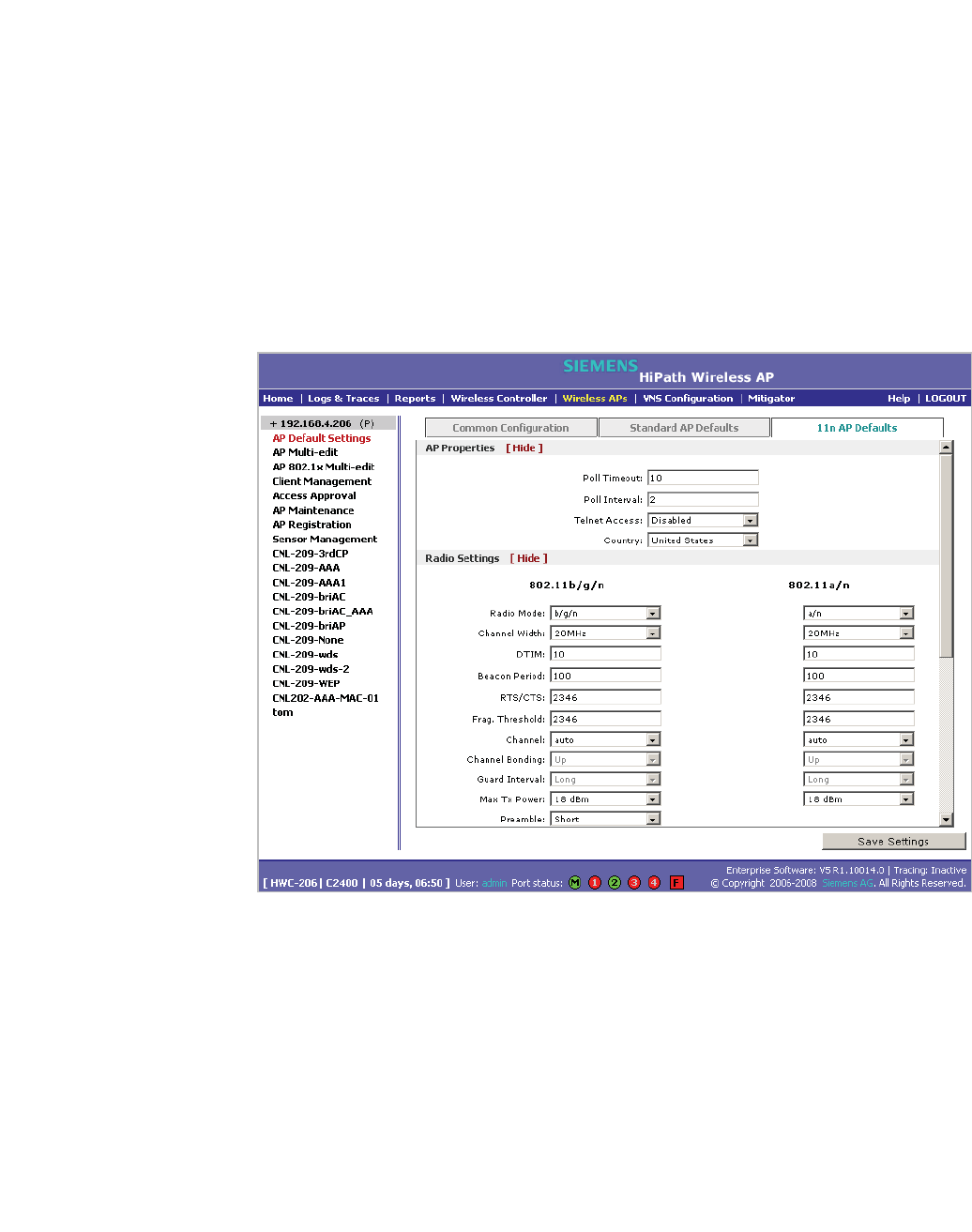Click scrollbar up arrow
972x1232 pixels.
point(947,449)
